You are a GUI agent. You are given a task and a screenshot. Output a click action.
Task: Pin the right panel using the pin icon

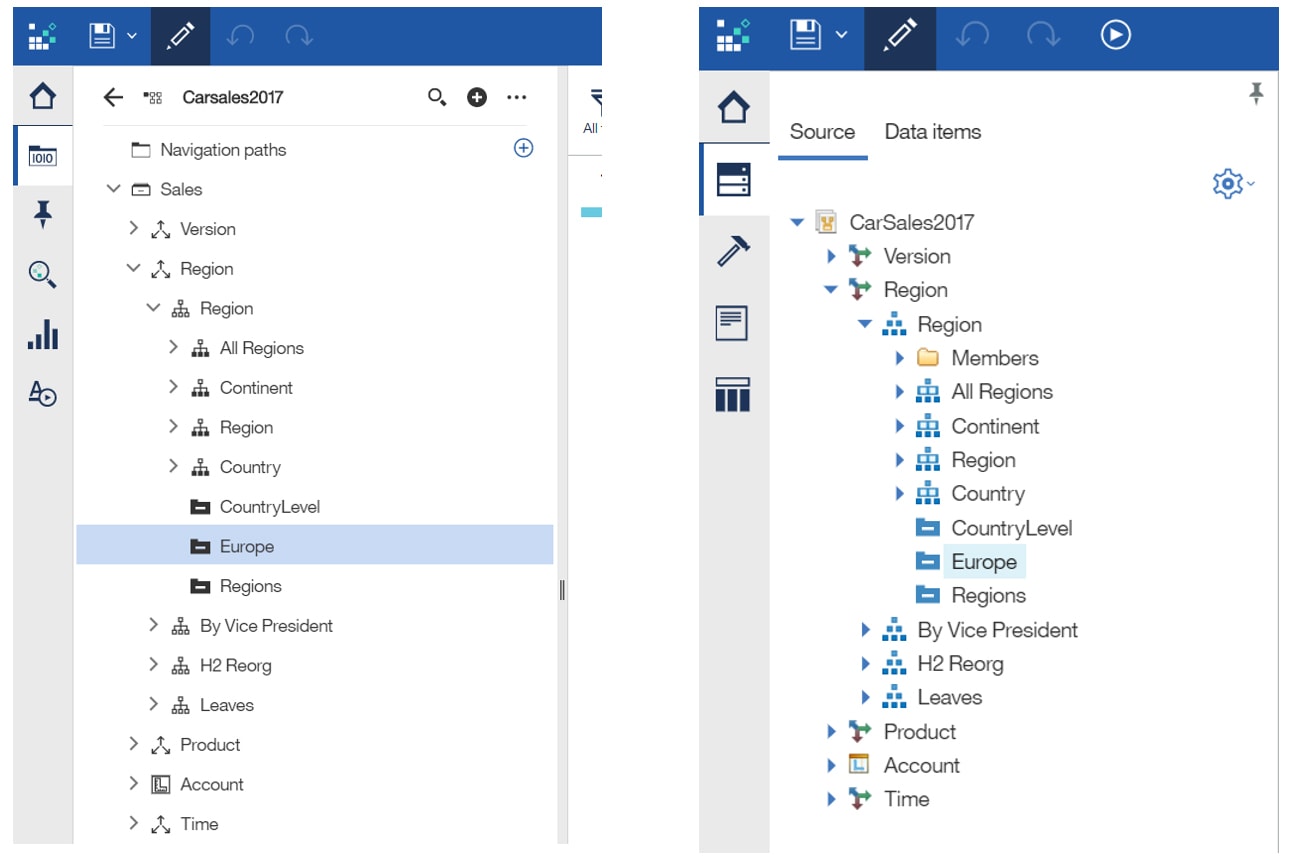1256,92
